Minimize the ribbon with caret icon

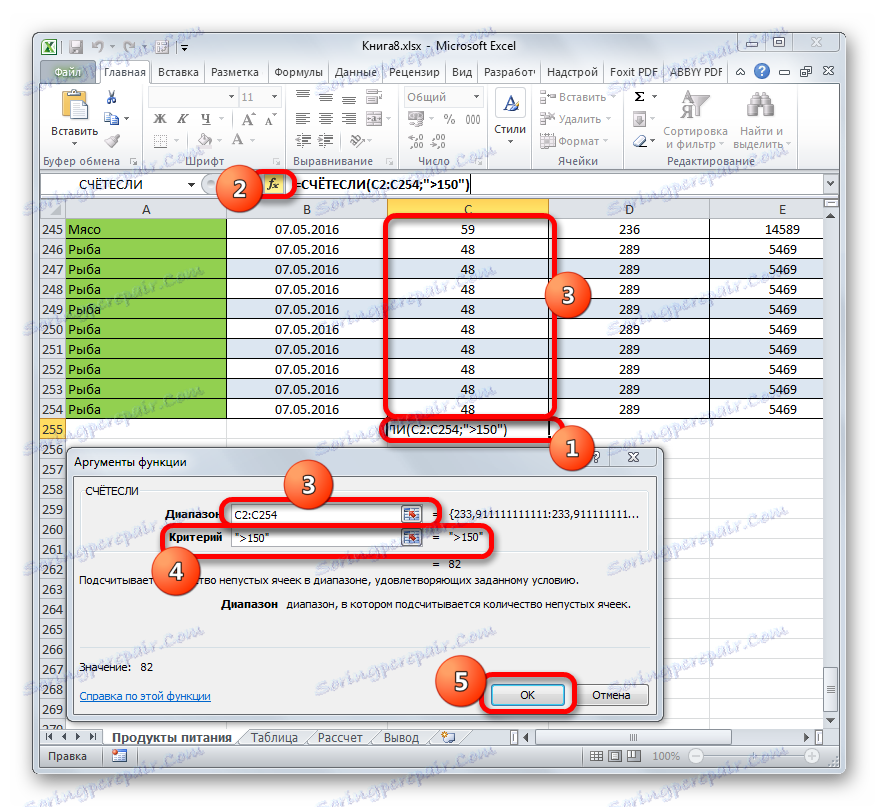pyautogui.click(x=741, y=72)
